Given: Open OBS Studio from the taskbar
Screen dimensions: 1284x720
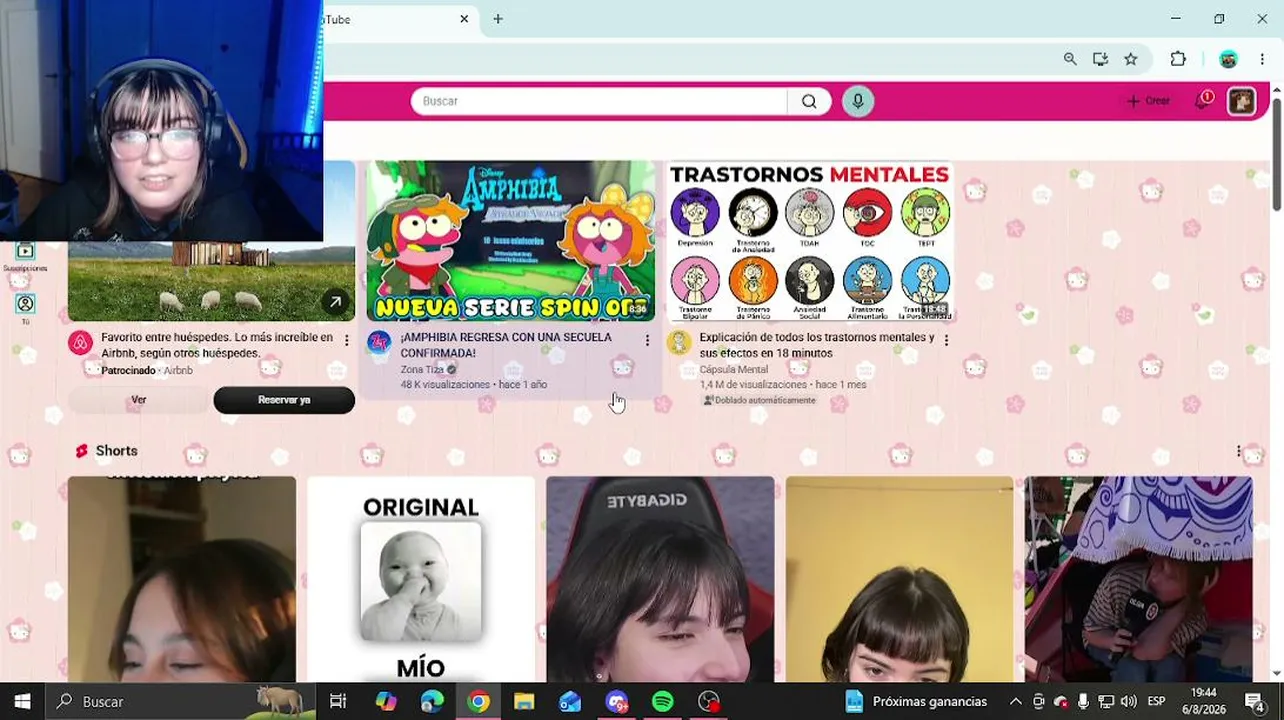Looking at the screenshot, I should point(709,701).
